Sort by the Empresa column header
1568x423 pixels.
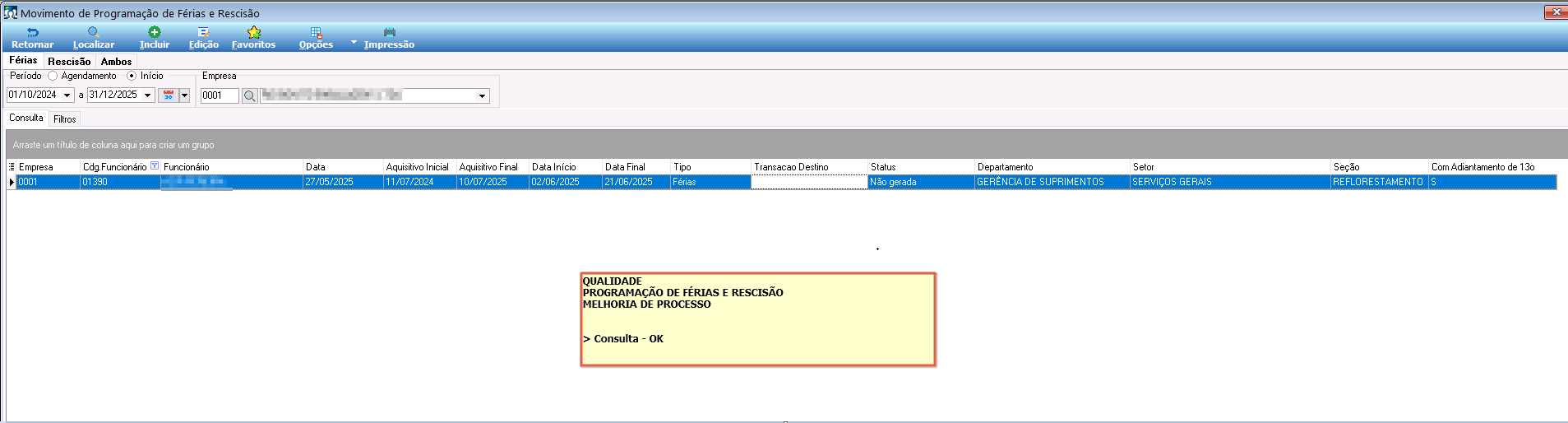click(x=48, y=167)
